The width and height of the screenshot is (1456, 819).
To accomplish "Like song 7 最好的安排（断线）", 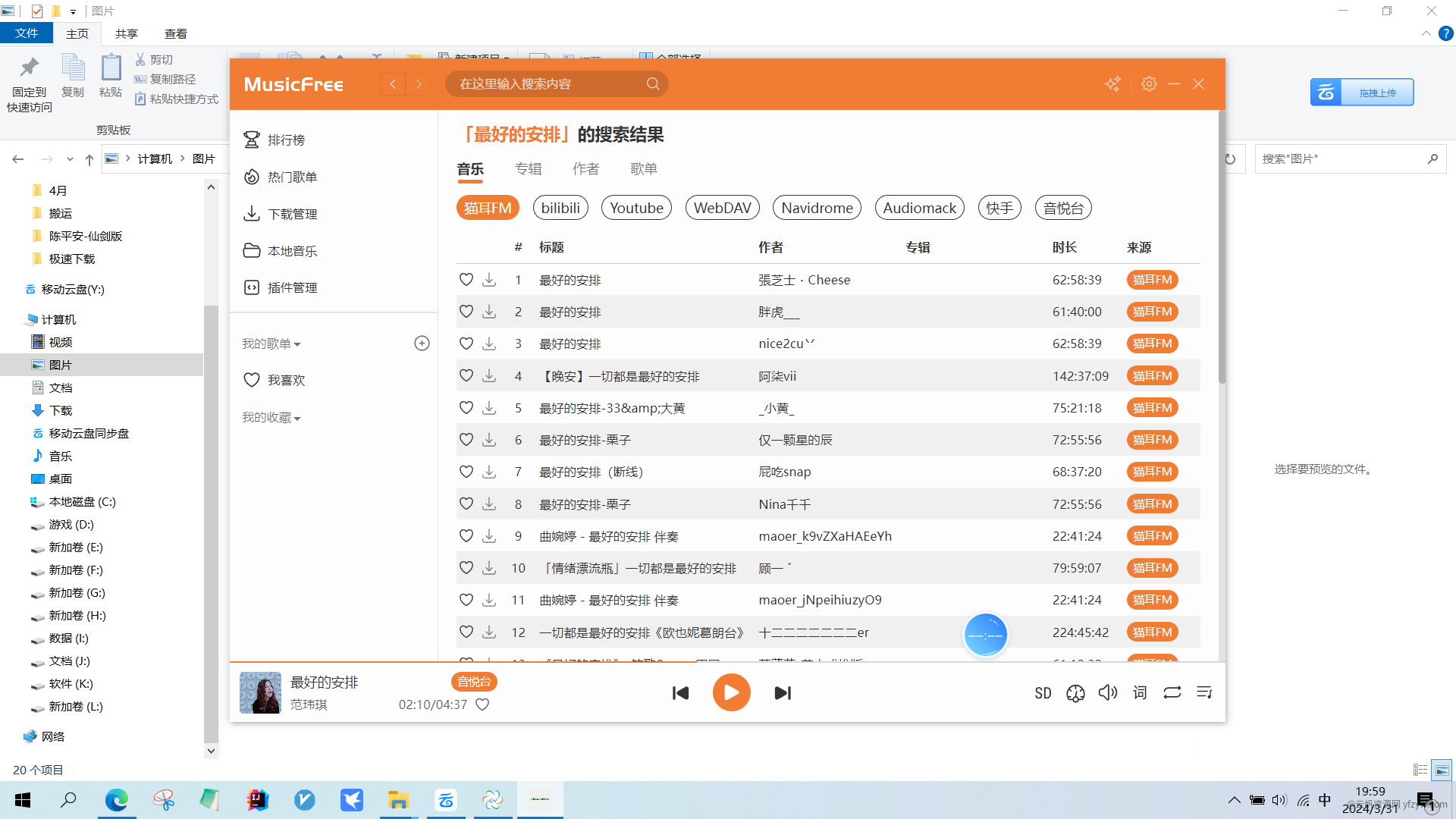I will (466, 472).
